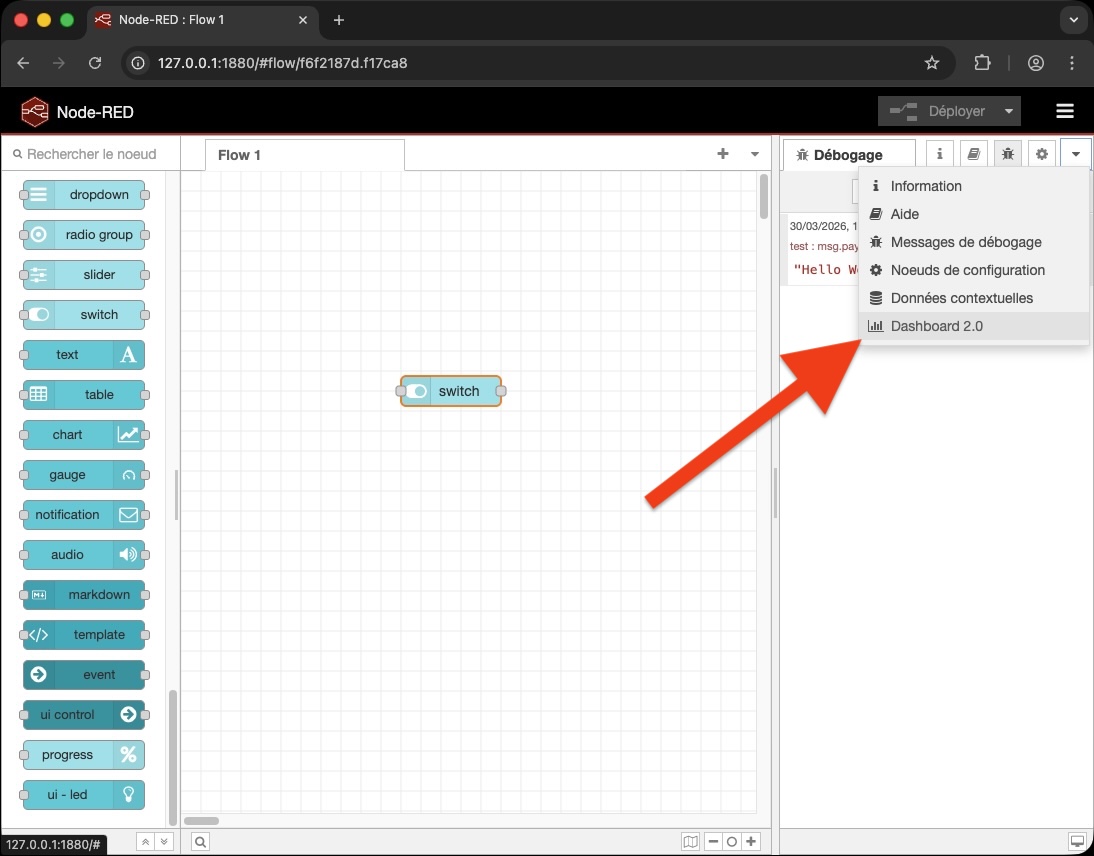Viewport: 1094px width, 856px height.
Task: Open the sidebar panel dropdown arrow
Action: tap(1075, 153)
